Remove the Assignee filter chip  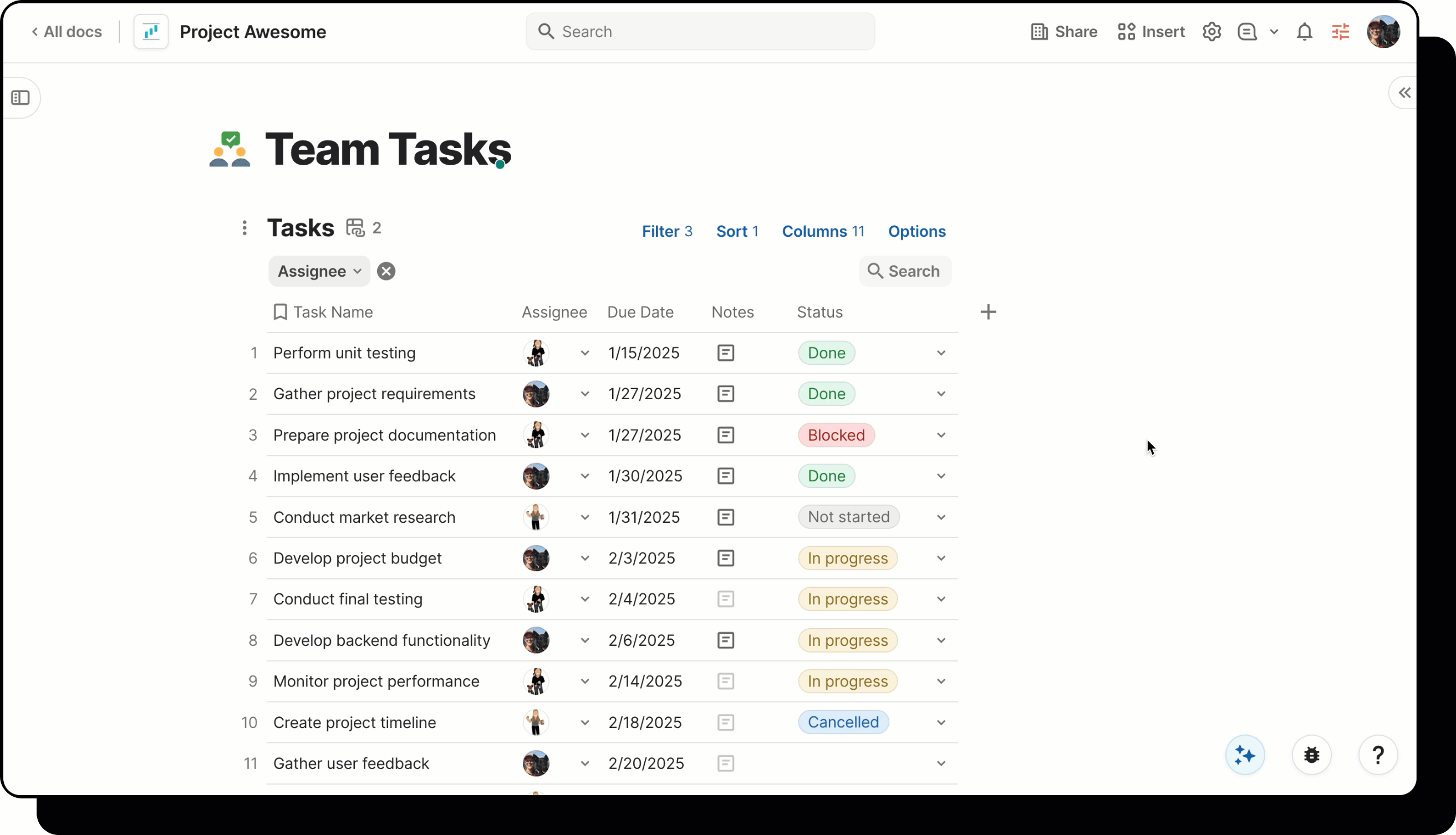point(386,271)
